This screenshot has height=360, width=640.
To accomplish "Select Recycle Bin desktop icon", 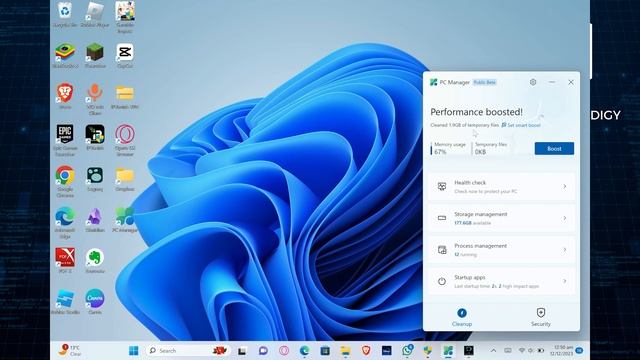I will pos(65,15).
